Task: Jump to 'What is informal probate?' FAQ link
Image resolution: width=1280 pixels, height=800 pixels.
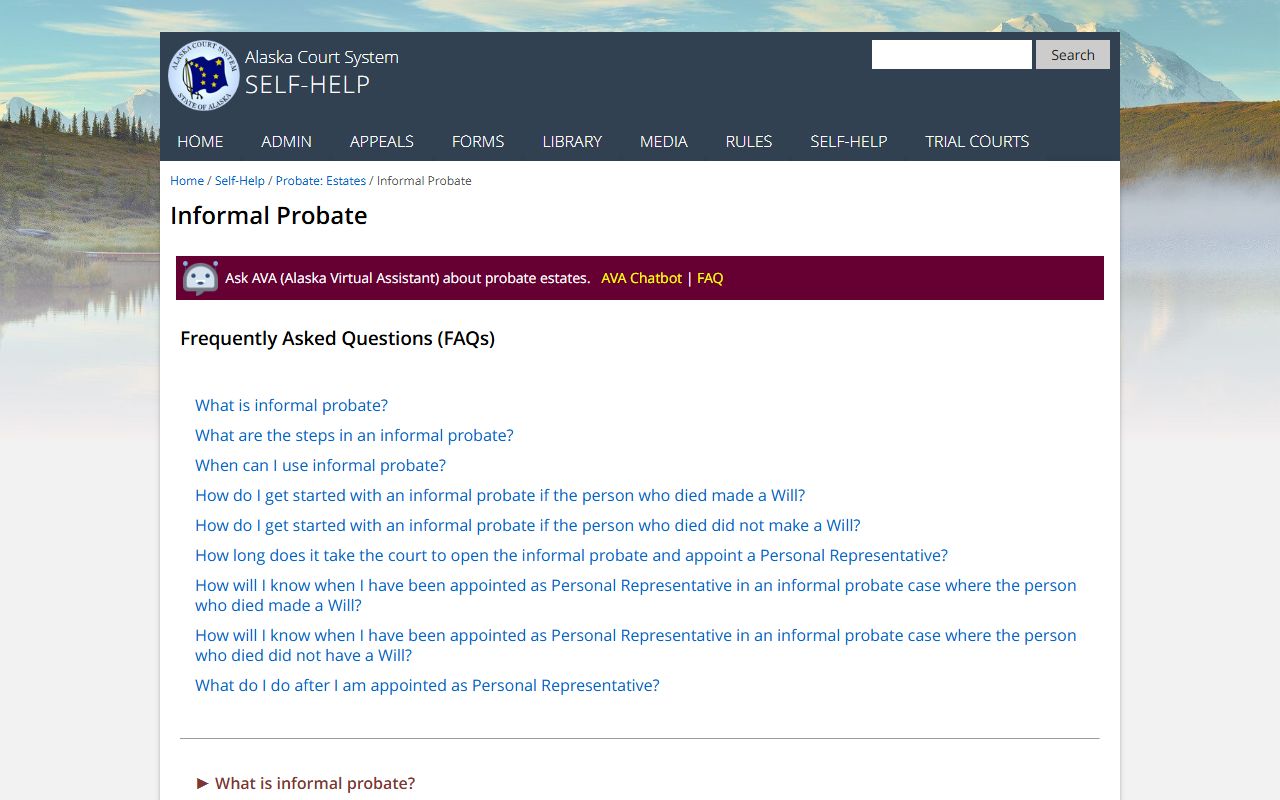Action: 291,405
